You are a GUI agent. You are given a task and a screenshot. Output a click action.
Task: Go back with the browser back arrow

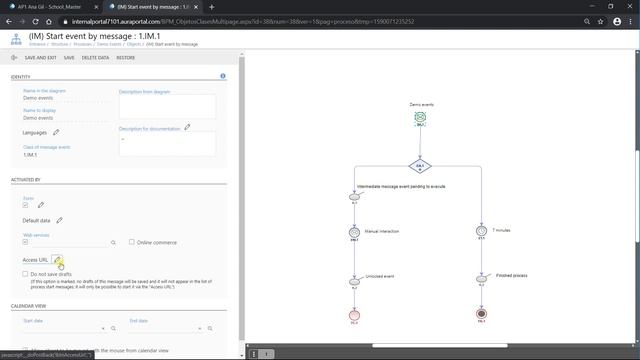coord(9,22)
